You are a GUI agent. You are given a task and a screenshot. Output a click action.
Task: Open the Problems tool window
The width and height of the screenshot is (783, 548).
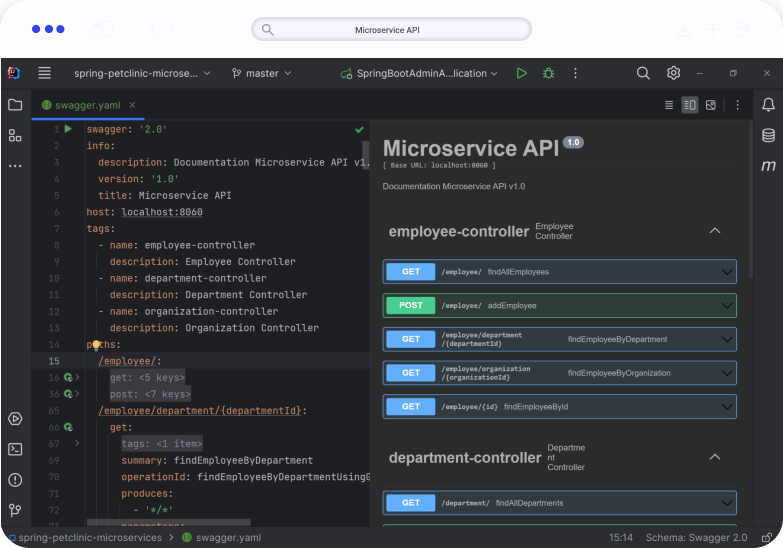coord(15,480)
